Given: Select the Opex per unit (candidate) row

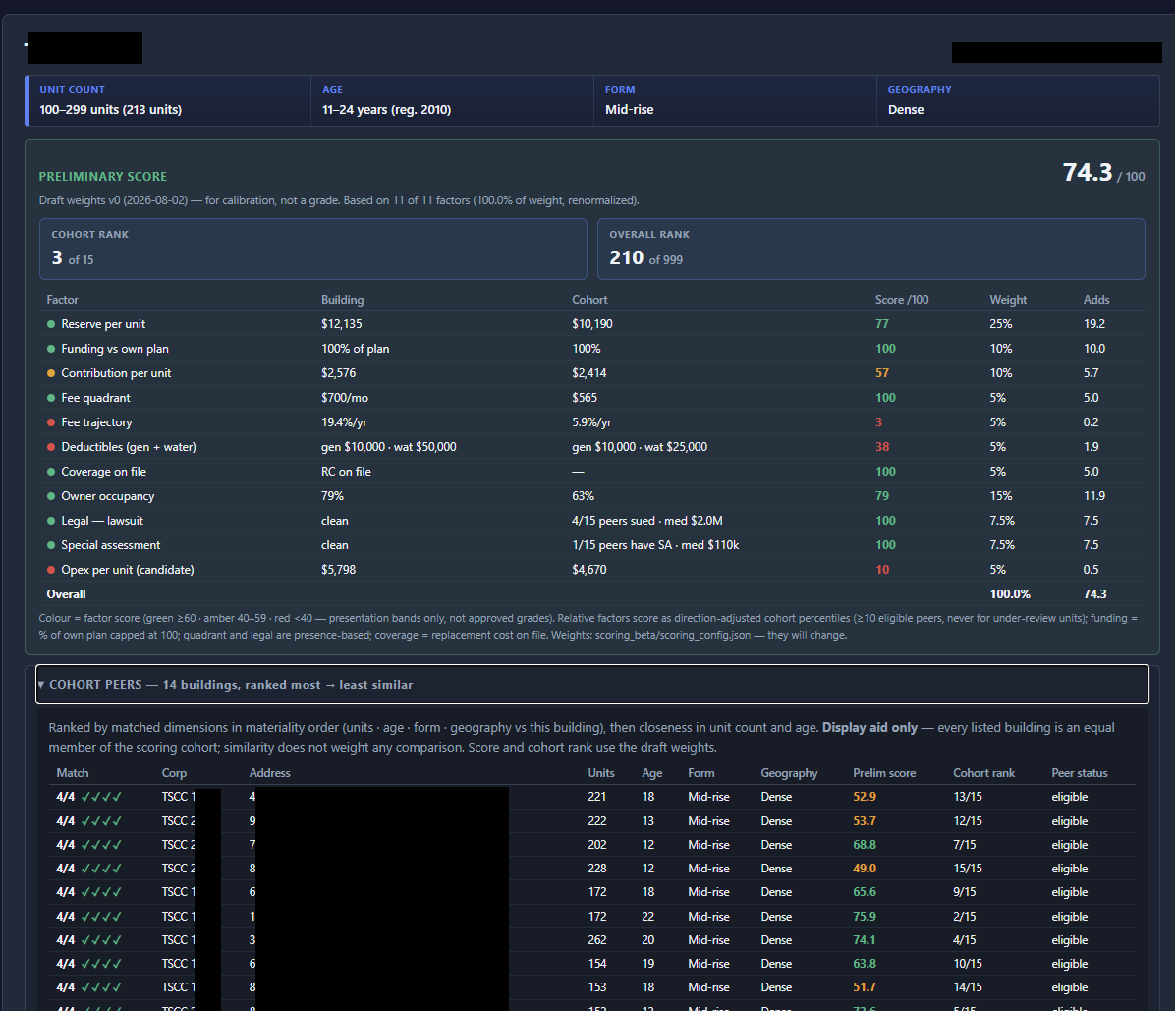Looking at the screenshot, I should coord(591,569).
